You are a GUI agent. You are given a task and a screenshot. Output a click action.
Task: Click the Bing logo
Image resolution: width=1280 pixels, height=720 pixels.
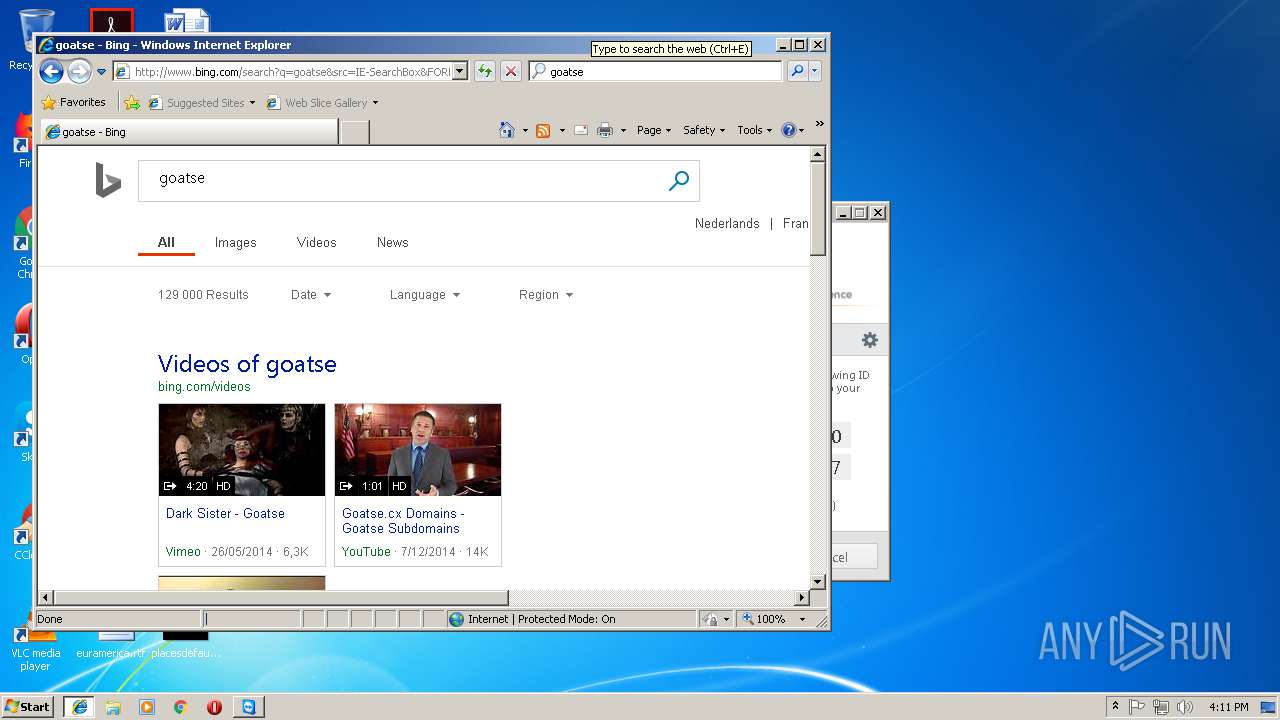pos(108,180)
